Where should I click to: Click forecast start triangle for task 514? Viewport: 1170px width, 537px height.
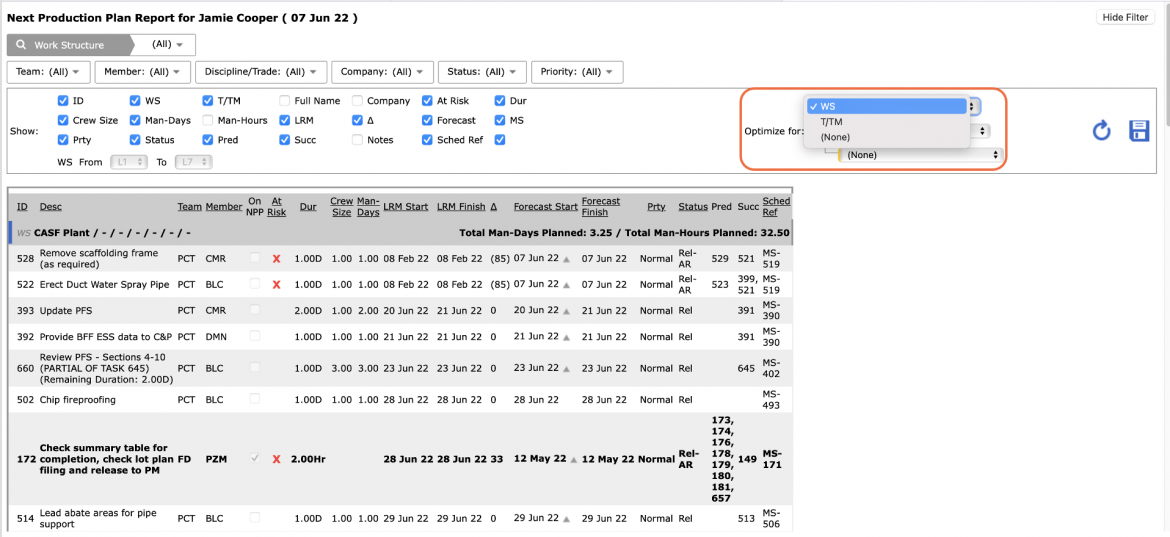coord(566,519)
